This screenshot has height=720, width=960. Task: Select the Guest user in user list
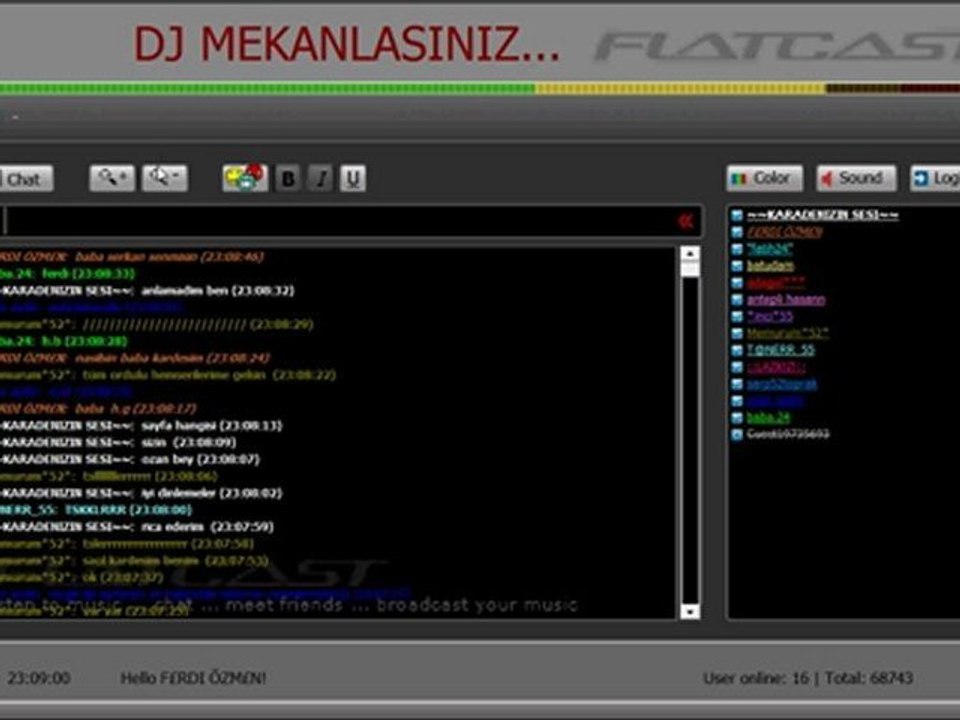(788, 434)
